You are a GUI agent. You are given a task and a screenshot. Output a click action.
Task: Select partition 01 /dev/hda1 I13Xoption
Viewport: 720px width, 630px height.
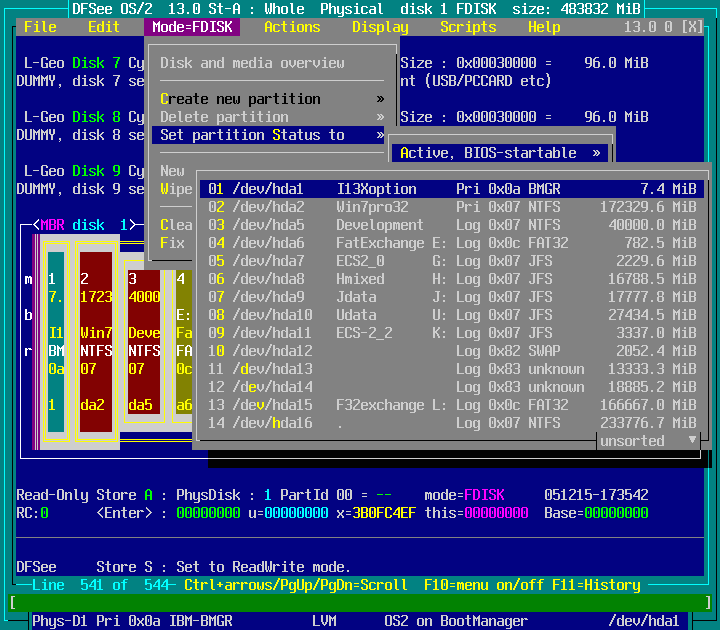pyautogui.click(x=452, y=189)
